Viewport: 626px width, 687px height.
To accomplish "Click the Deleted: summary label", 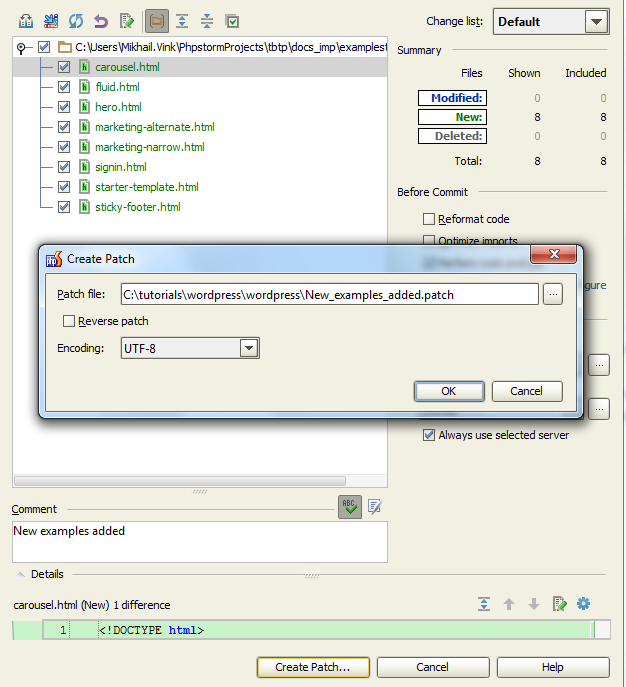I will point(452,136).
